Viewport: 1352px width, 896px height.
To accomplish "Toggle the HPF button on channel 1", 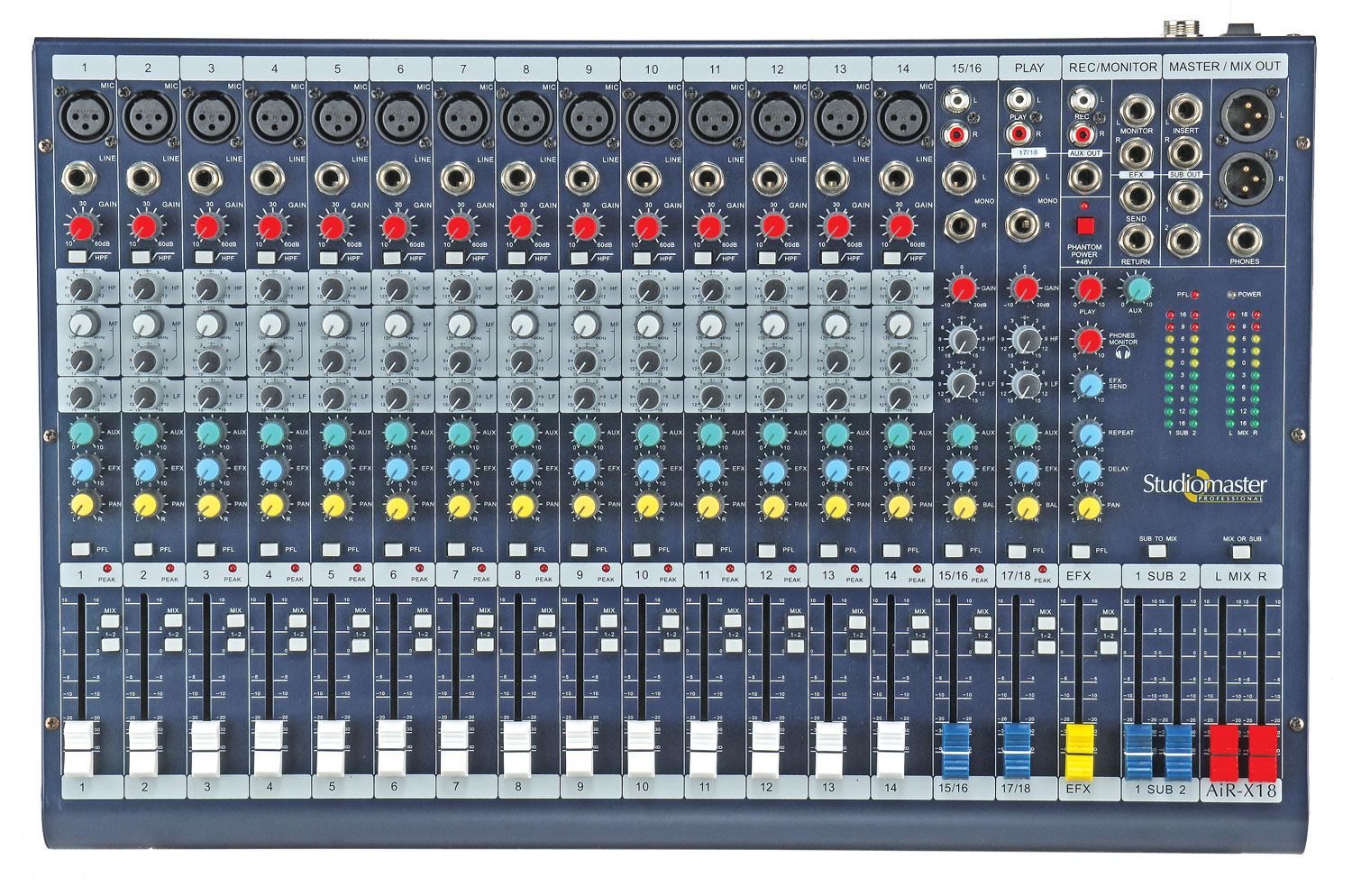I will (x=78, y=258).
